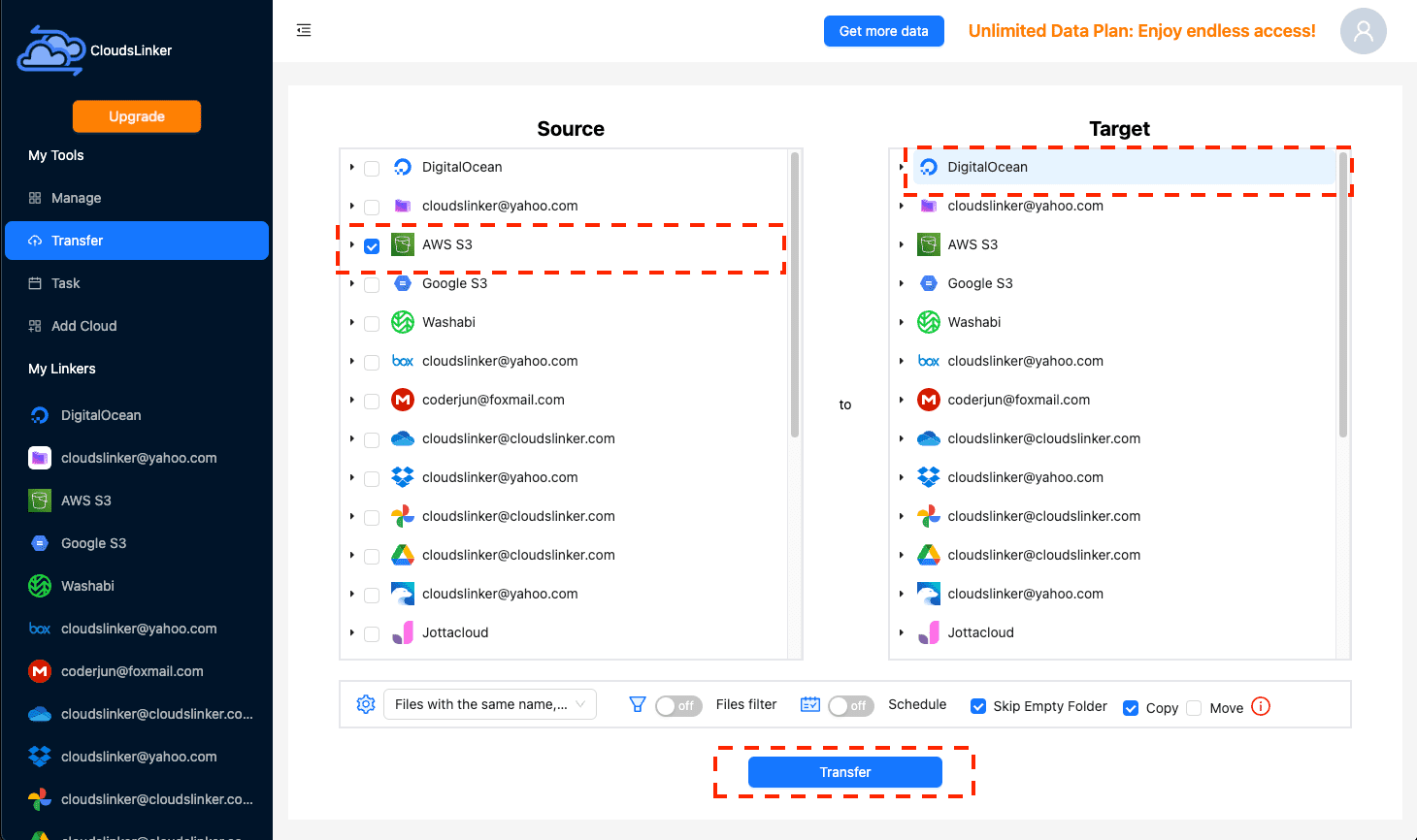
Task: Check the Washabi checkbox in Source
Action: tap(372, 324)
